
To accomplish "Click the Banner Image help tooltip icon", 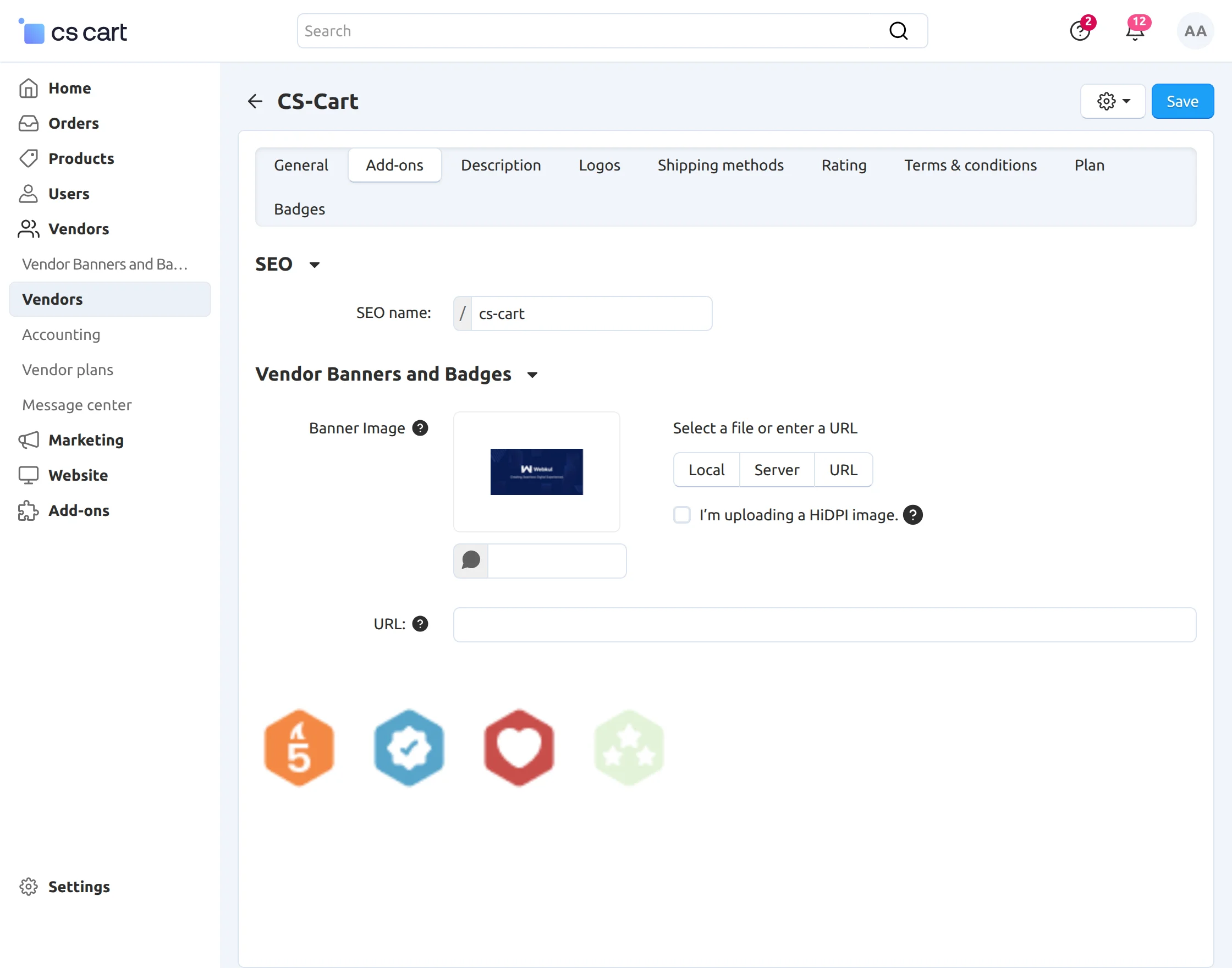I will point(420,428).
